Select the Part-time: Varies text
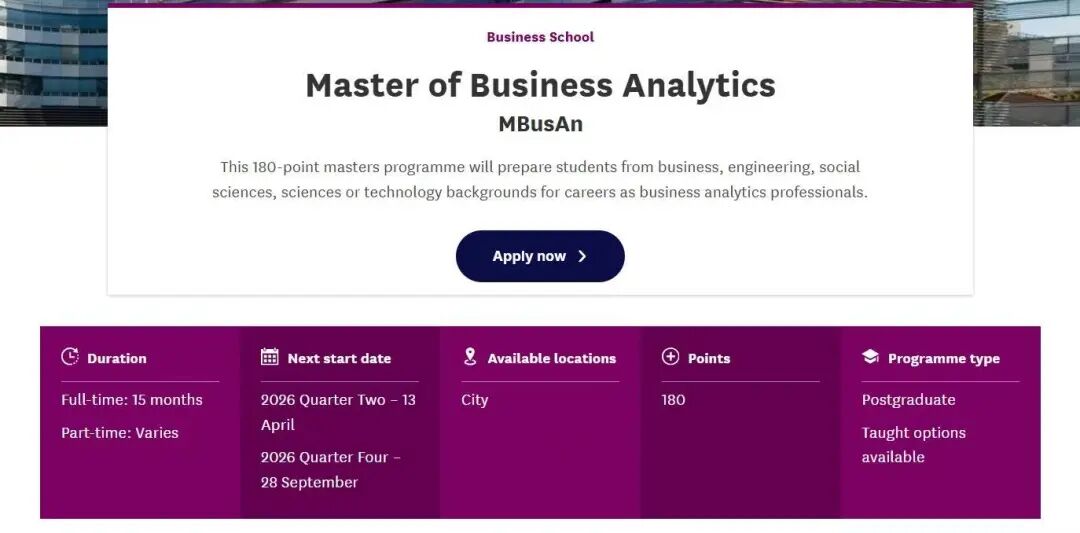Viewport: 1080px width, 533px height. pyautogui.click(x=120, y=433)
